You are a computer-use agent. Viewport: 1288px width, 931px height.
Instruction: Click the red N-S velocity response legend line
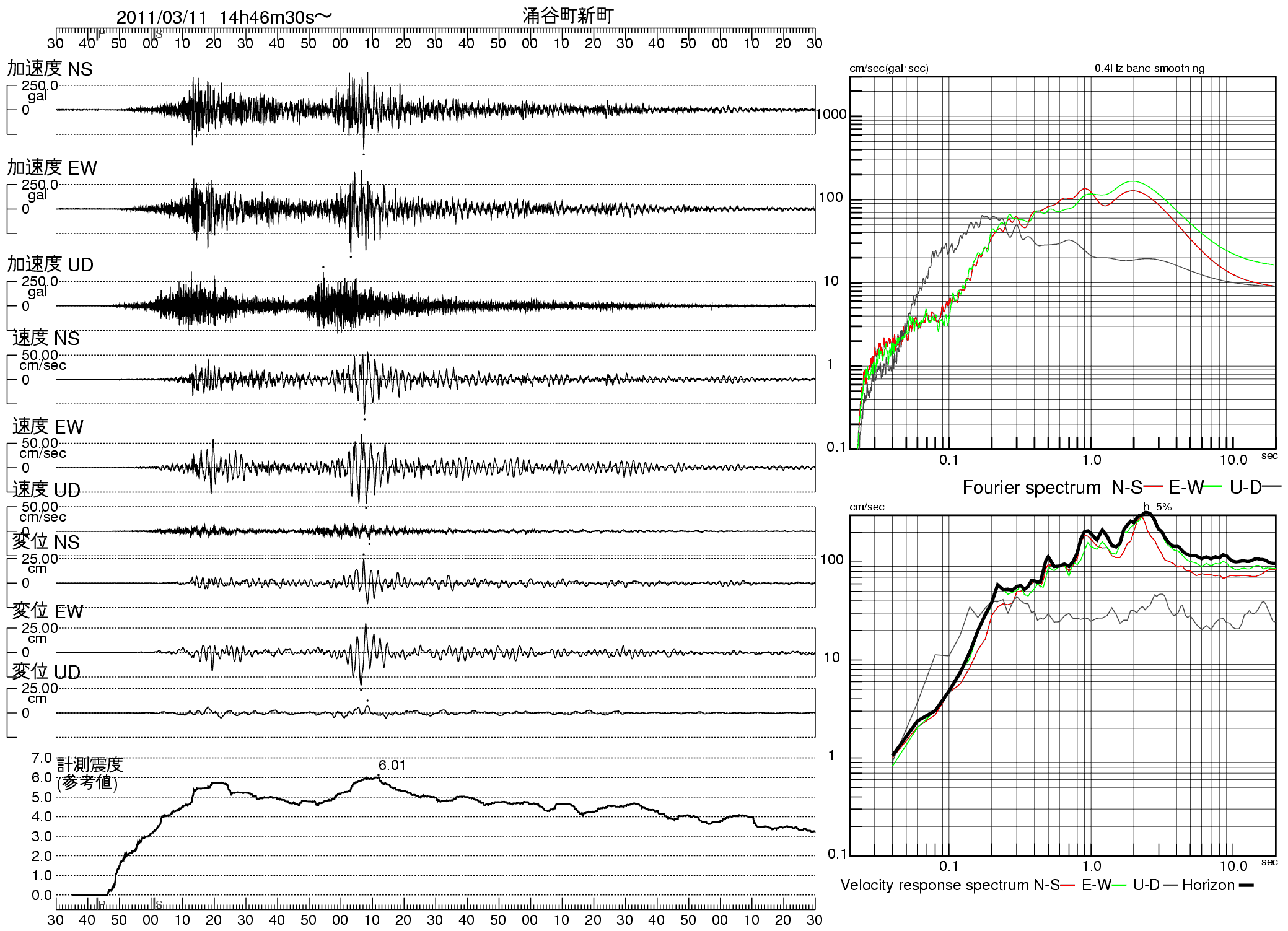point(1067,885)
